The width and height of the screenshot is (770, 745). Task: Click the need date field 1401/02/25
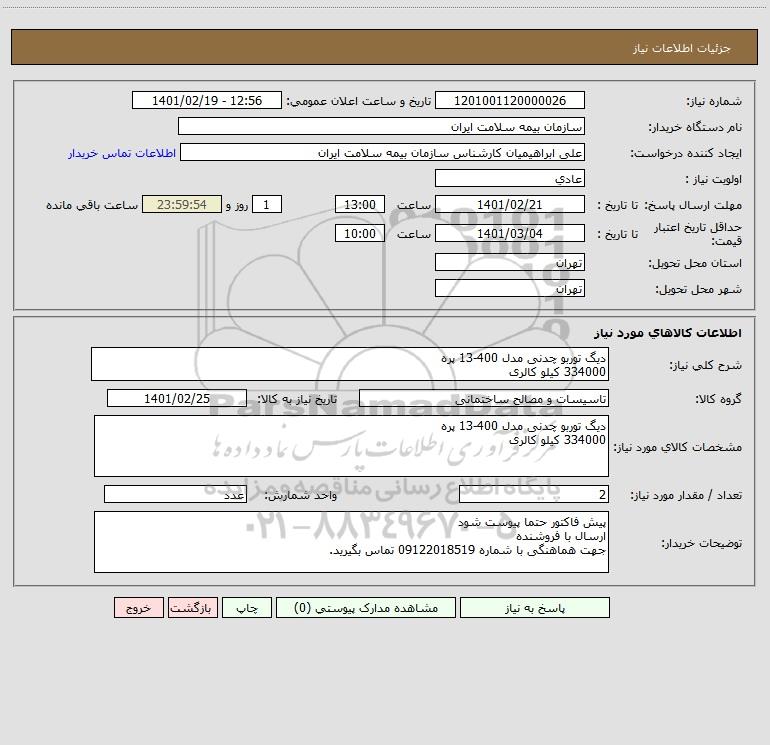click(177, 398)
